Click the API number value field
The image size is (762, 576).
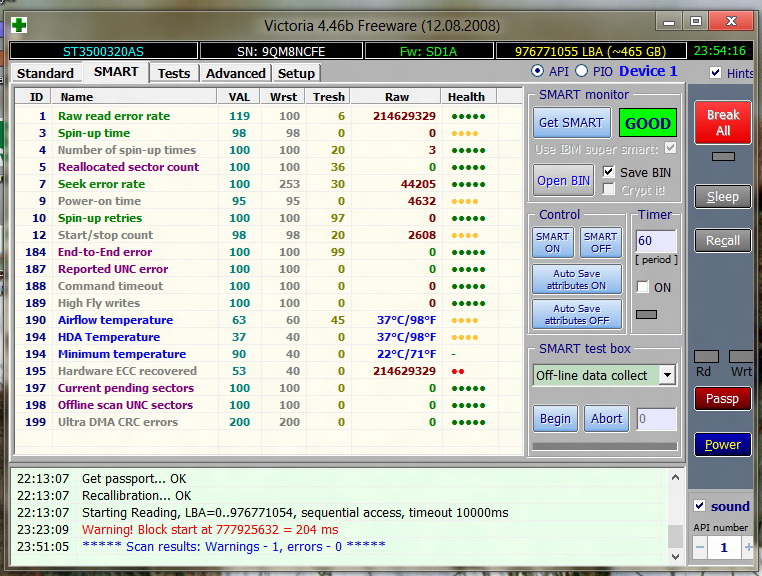[x=724, y=547]
